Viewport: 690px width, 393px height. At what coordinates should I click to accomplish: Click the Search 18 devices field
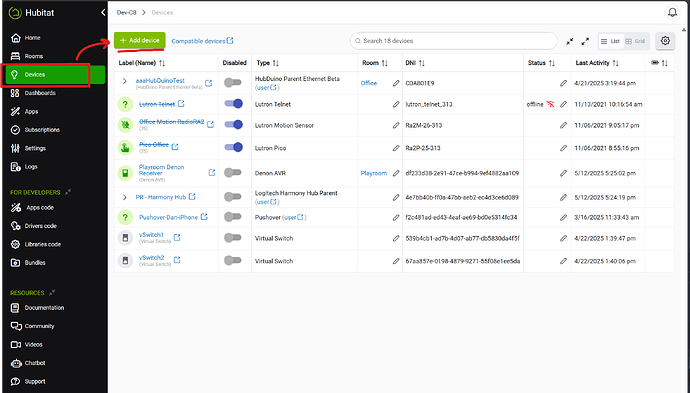[x=454, y=41]
